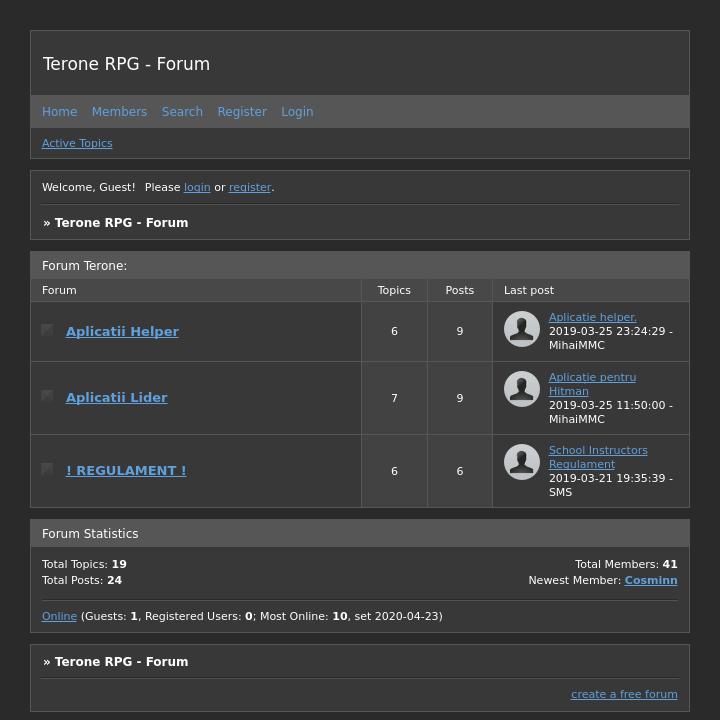Open the Aplicatii Lider forum
The width and height of the screenshot is (720, 720).
[x=116, y=398]
